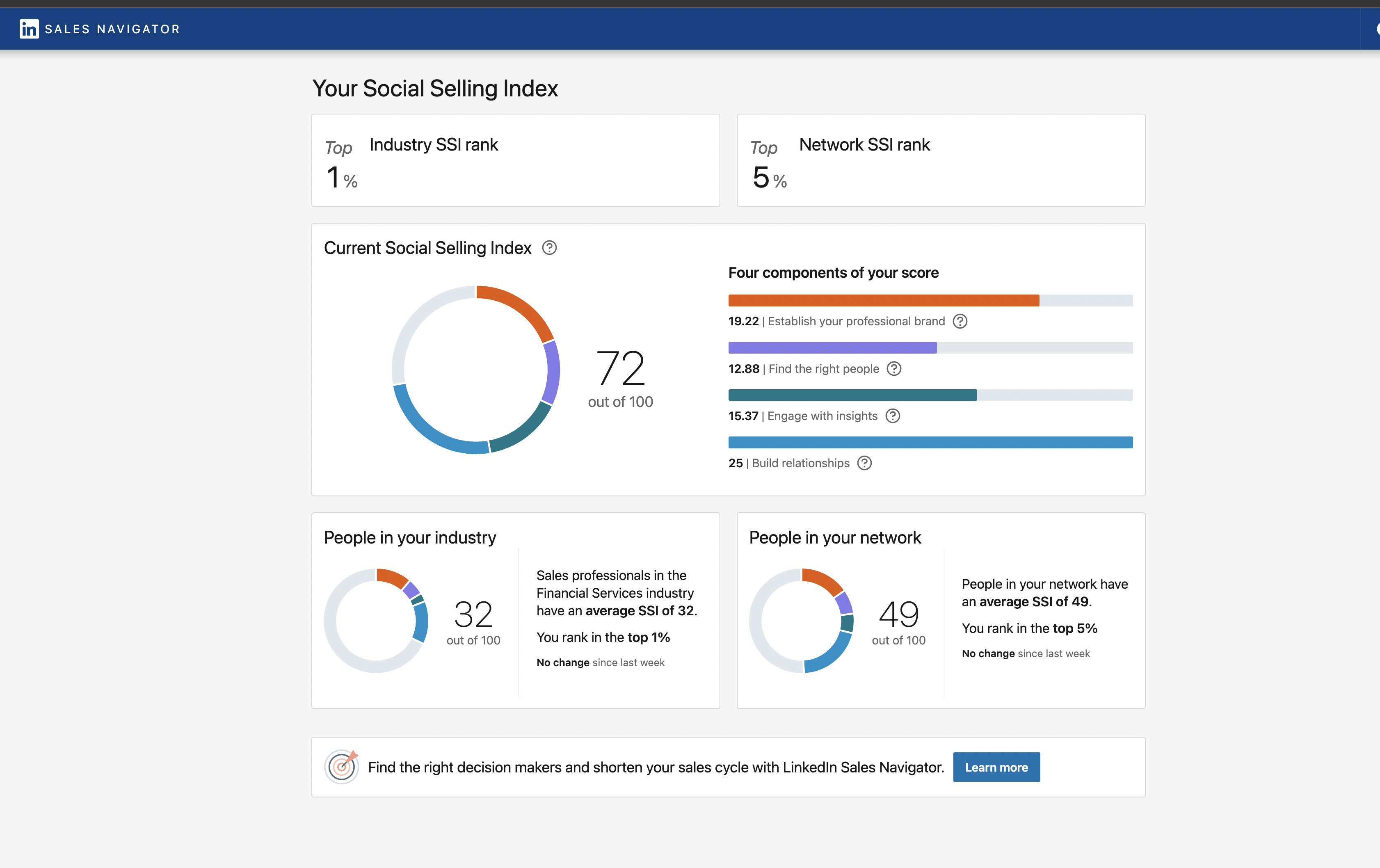Click the Your Social Selling Index page title

(435, 89)
